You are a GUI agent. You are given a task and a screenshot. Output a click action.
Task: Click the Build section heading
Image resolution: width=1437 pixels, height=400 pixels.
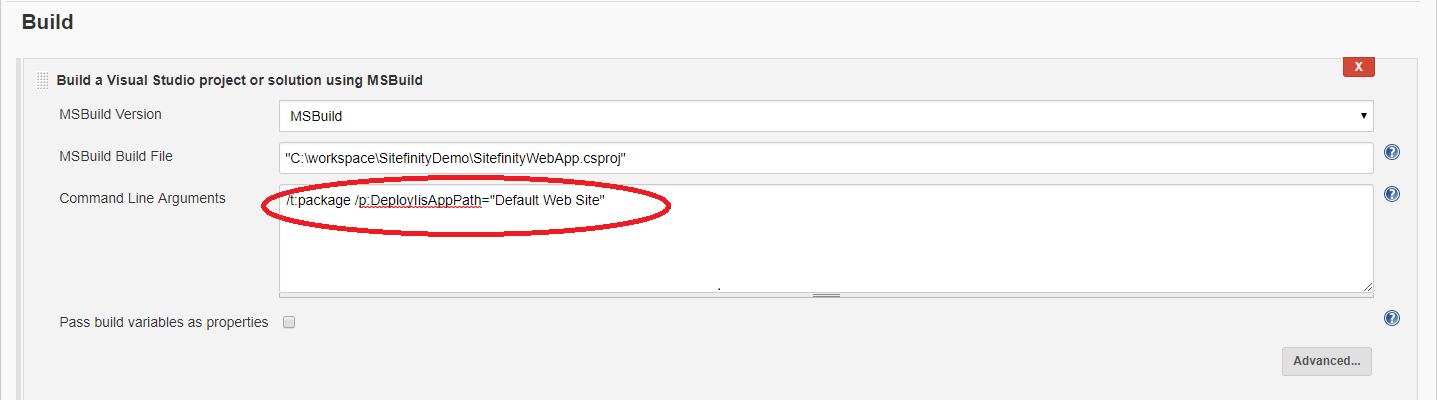click(x=47, y=21)
